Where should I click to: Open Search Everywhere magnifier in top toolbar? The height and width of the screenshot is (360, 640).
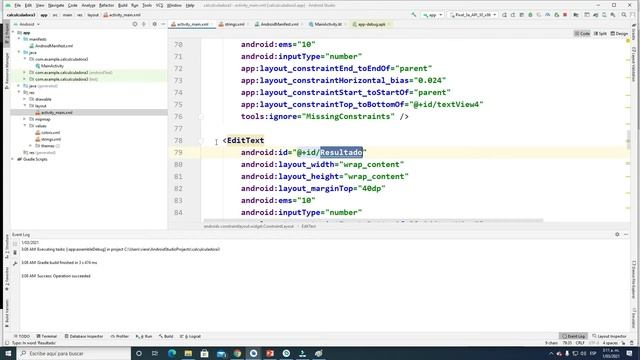[x=624, y=15]
